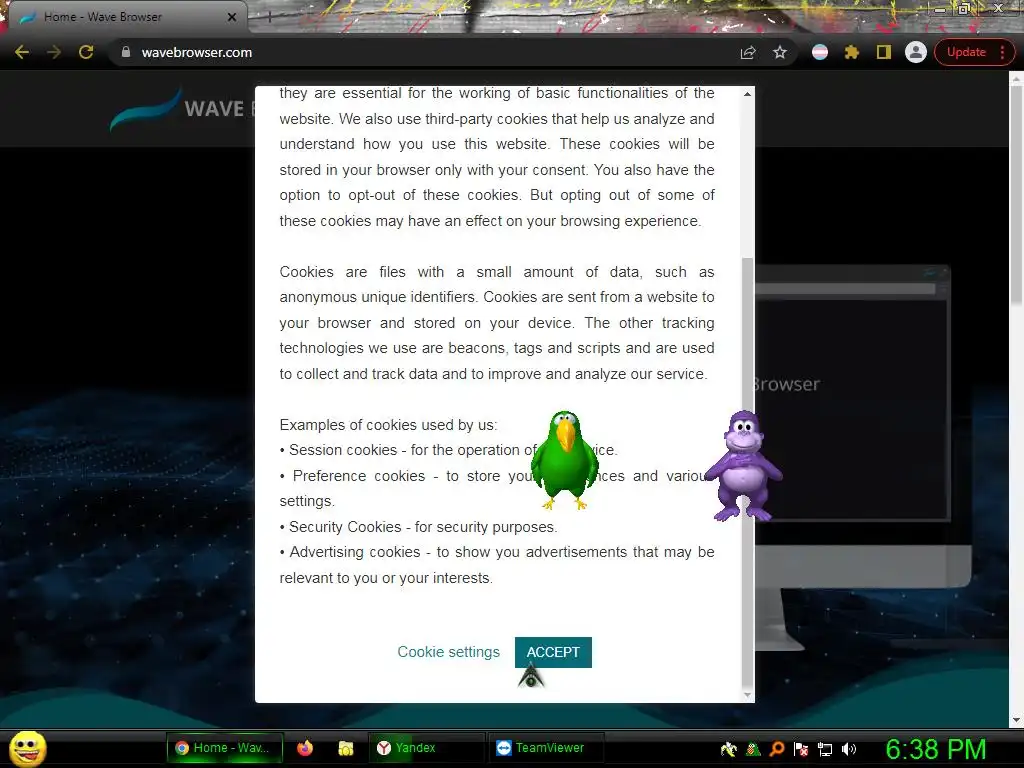
Task: View site info via the padlock icon
Action: click(126, 52)
